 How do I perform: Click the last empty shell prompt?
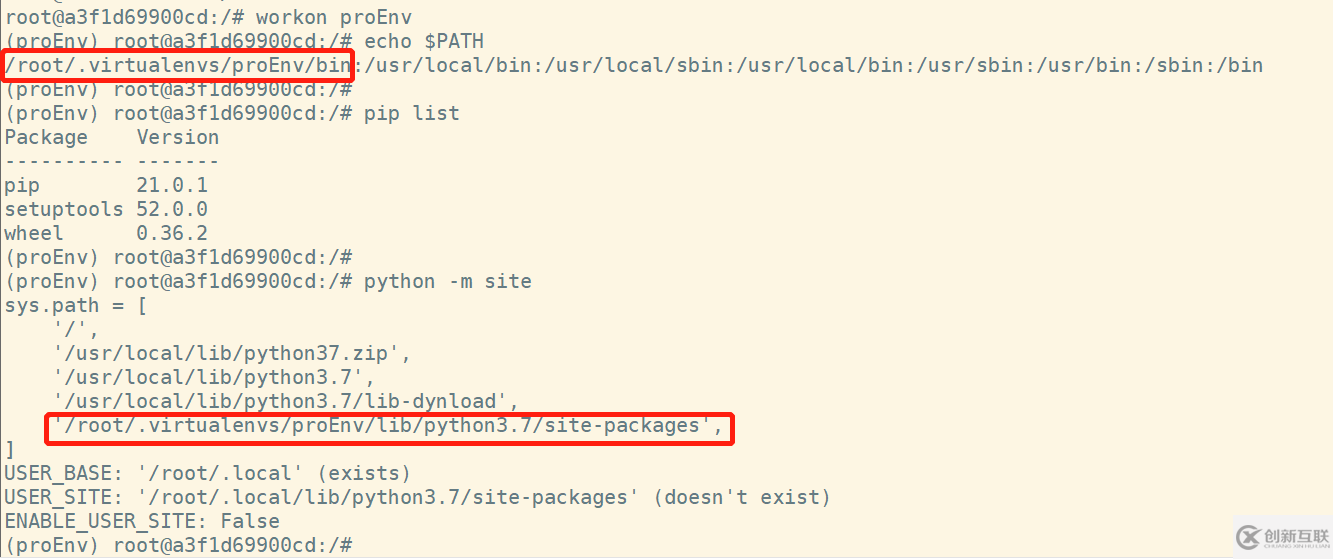point(178,545)
